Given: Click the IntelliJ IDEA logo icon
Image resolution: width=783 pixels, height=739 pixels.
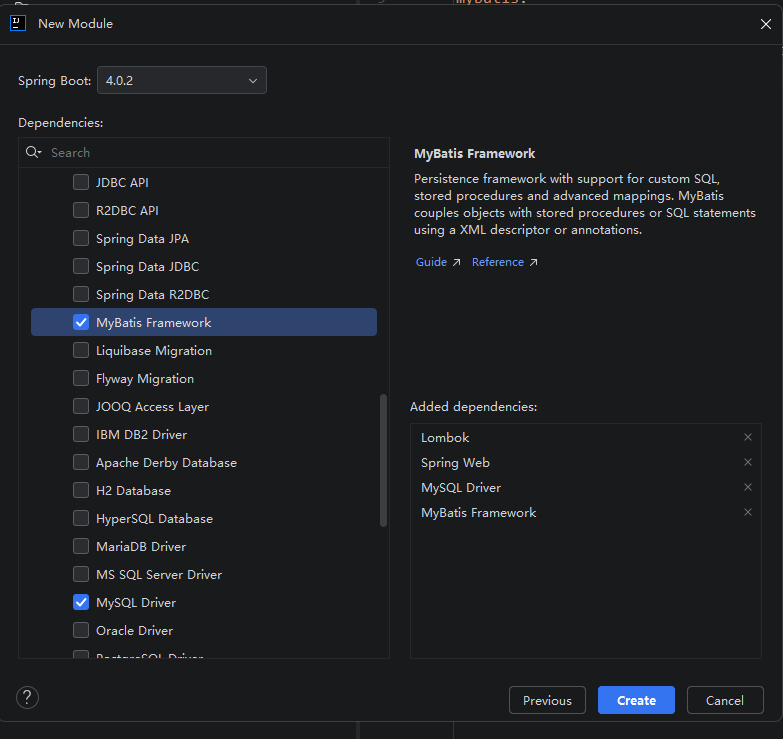Looking at the screenshot, I should (x=18, y=23).
